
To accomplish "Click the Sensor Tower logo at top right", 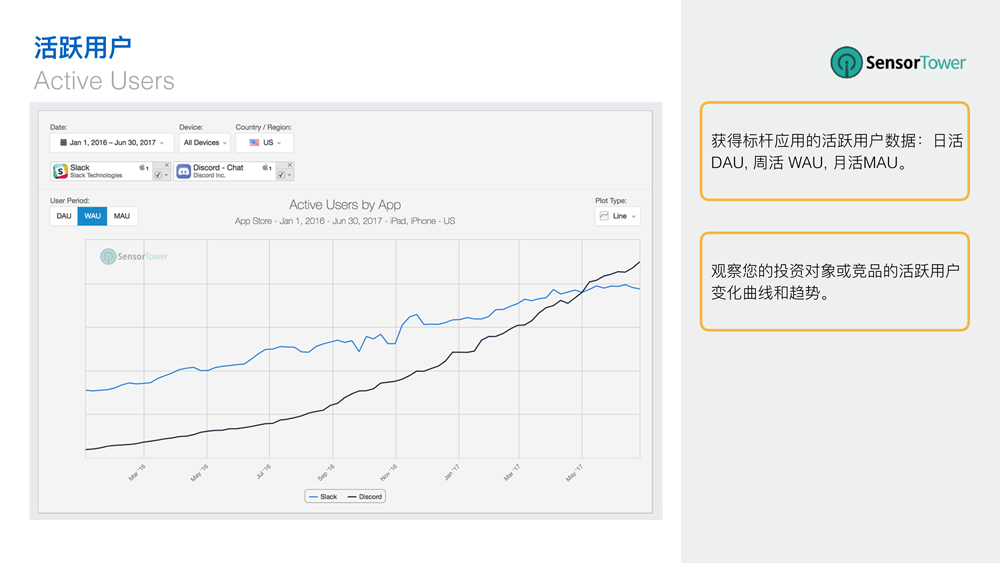I will coord(898,62).
